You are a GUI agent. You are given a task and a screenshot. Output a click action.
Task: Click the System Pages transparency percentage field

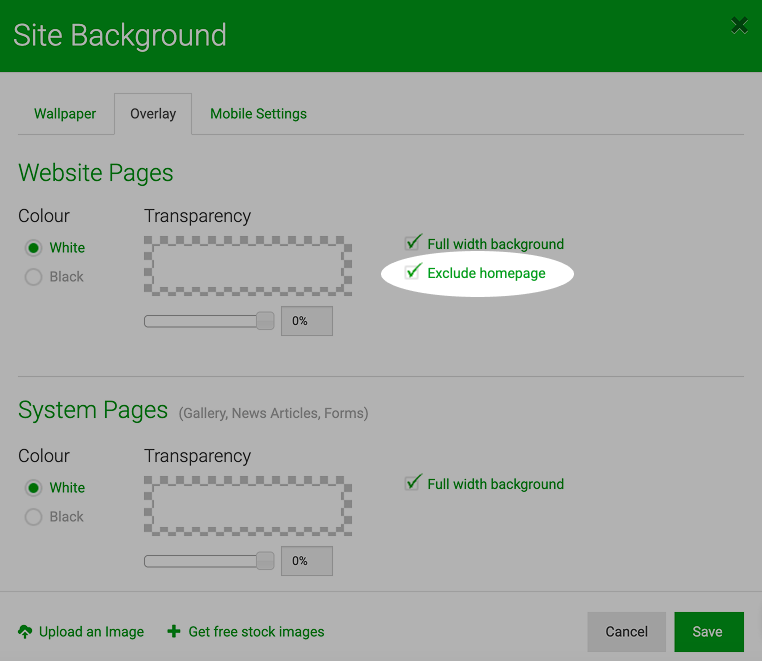307,561
